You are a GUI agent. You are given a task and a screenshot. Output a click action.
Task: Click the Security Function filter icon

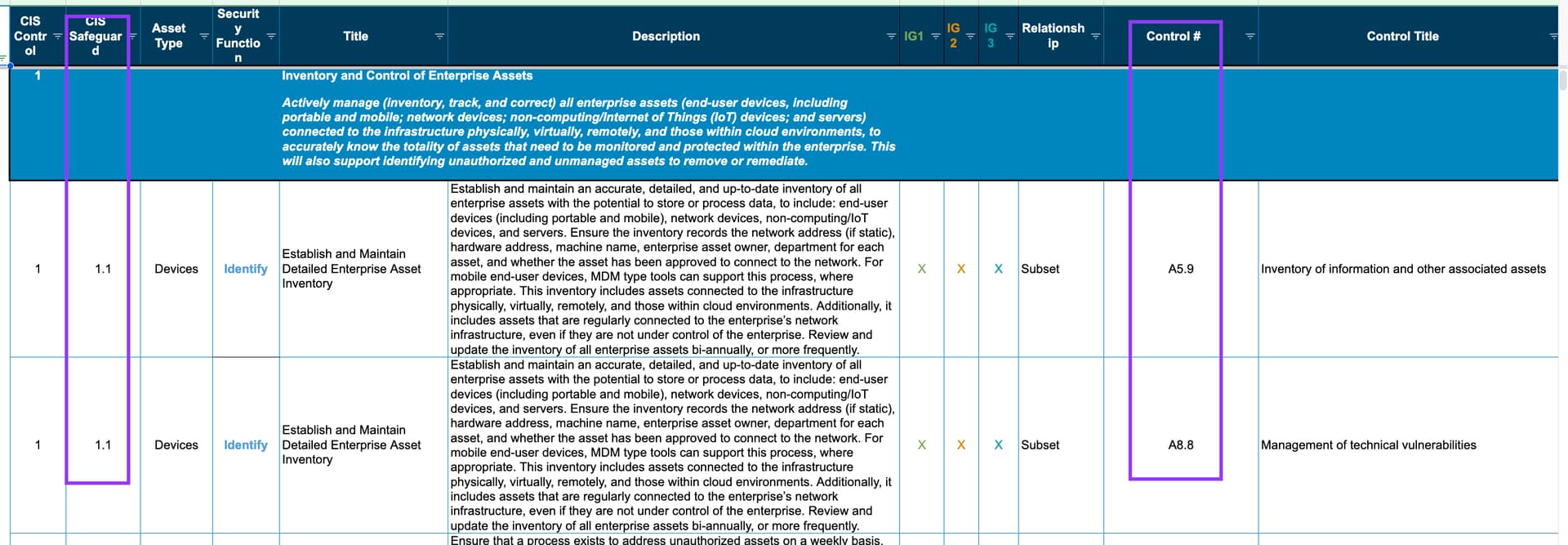click(271, 37)
